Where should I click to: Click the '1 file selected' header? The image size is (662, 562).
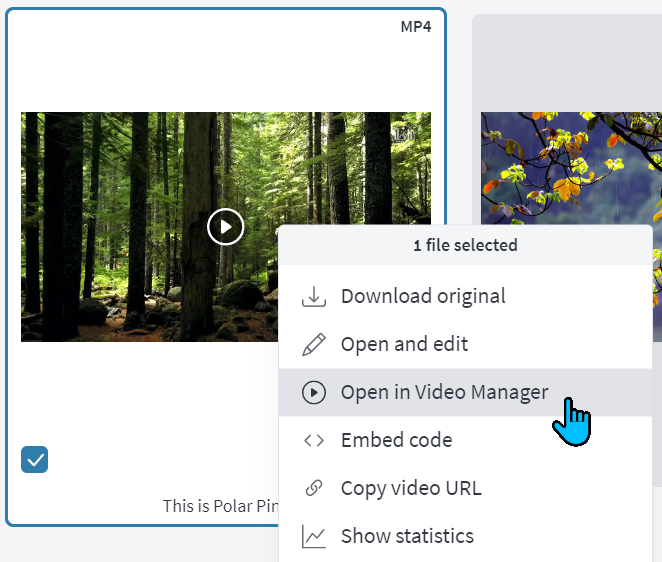click(465, 245)
